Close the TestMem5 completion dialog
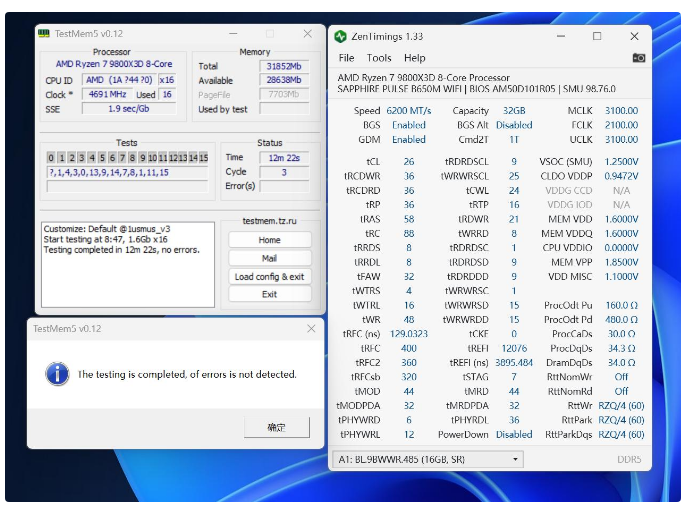686x510 pixels. (x=311, y=328)
